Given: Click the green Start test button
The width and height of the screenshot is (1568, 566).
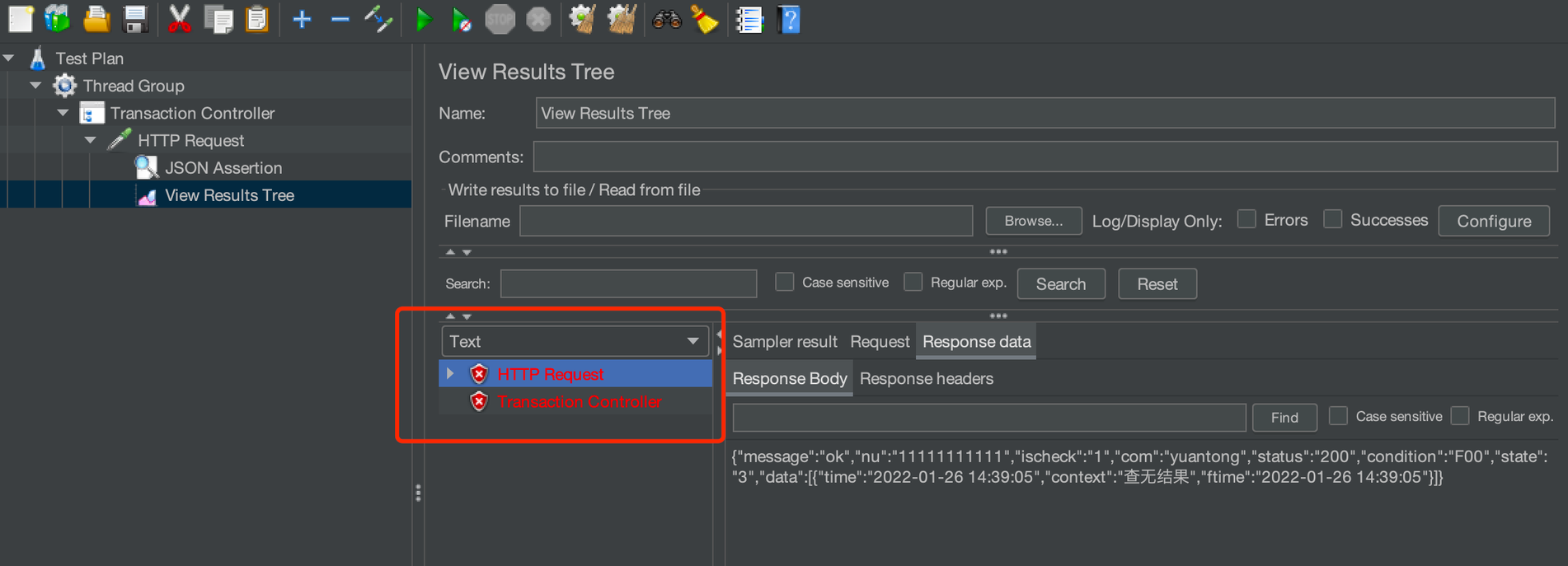Looking at the screenshot, I should coord(423,20).
